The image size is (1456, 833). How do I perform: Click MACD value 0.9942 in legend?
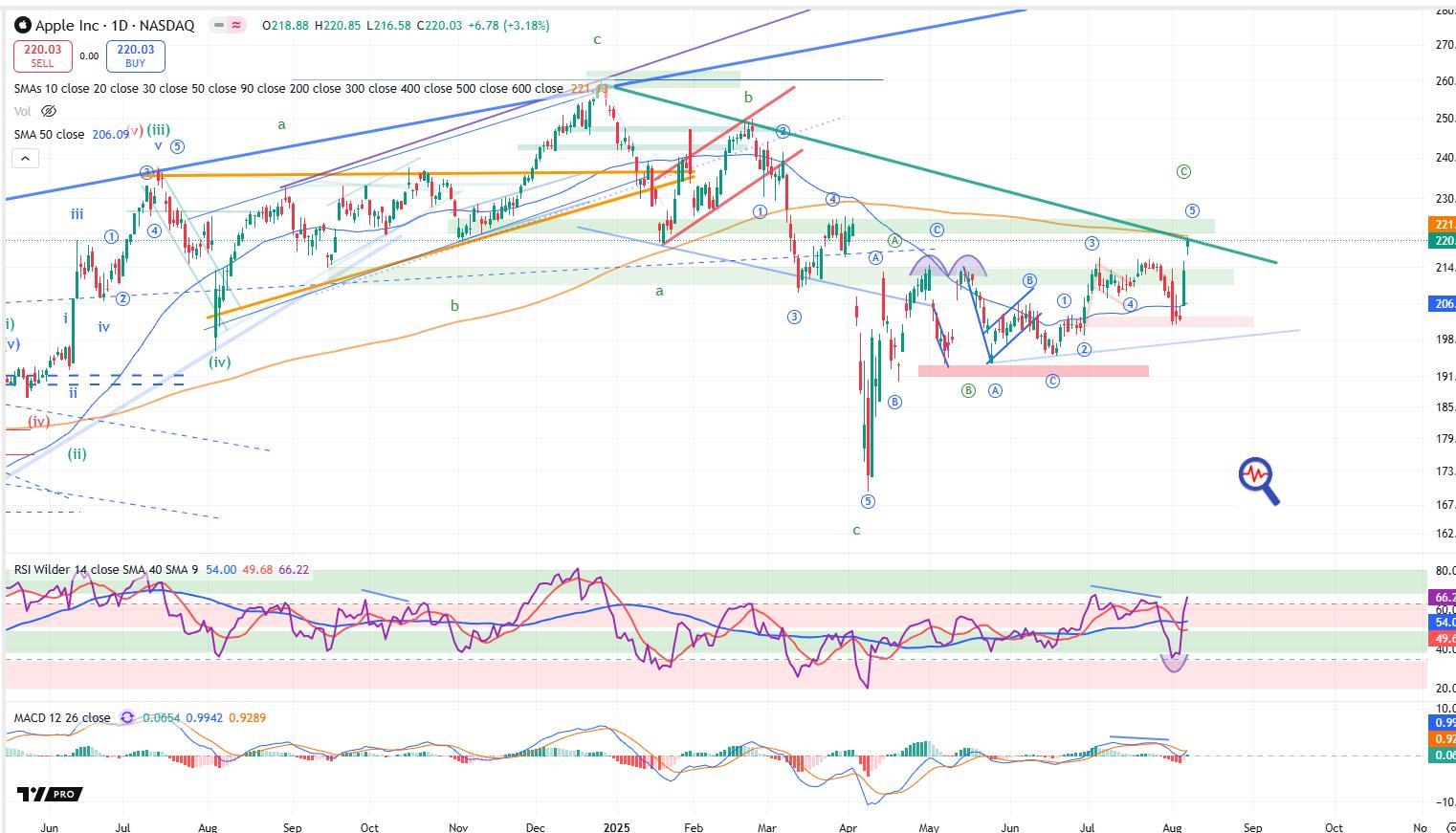[204, 717]
